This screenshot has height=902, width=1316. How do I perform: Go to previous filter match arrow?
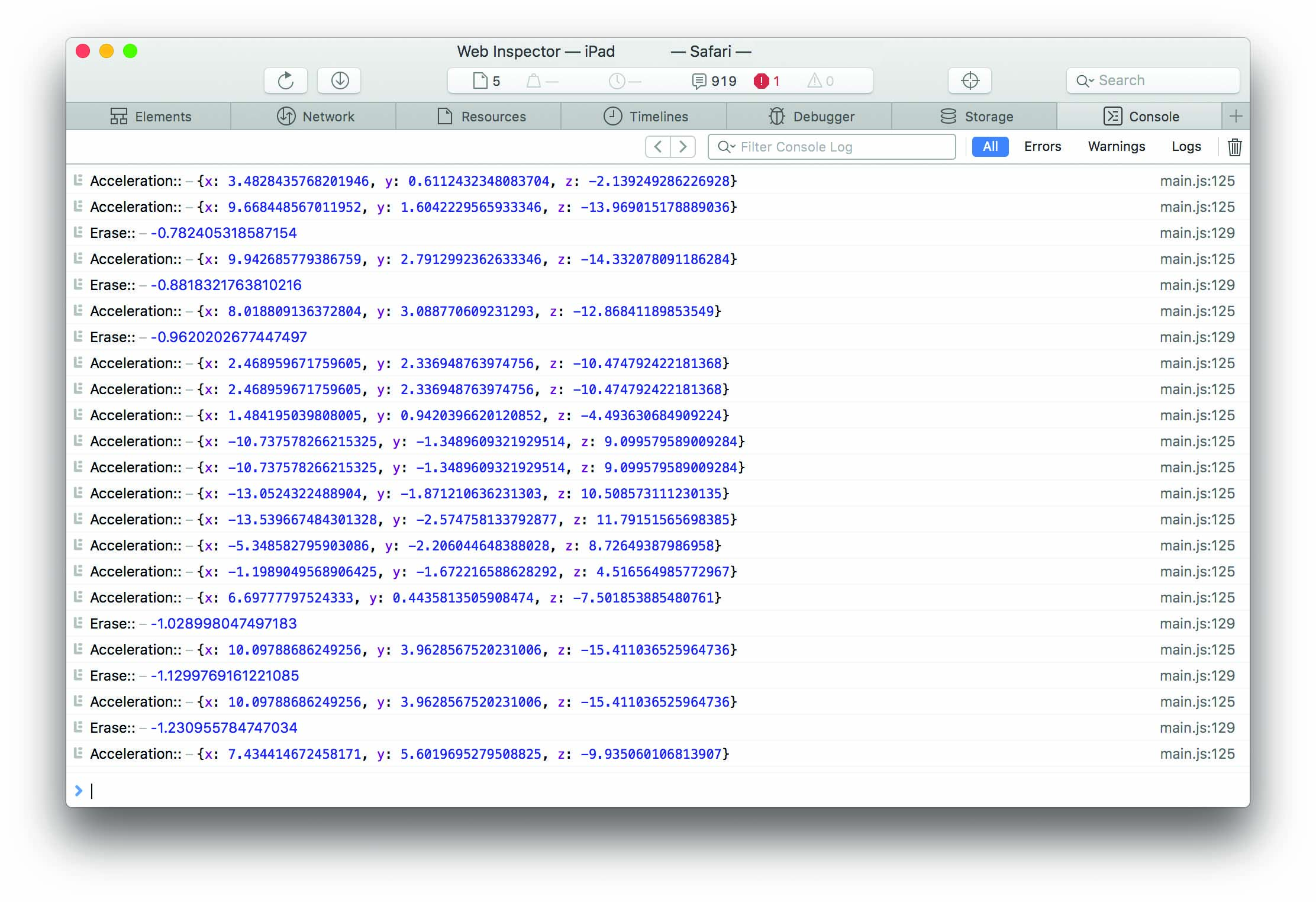click(658, 147)
